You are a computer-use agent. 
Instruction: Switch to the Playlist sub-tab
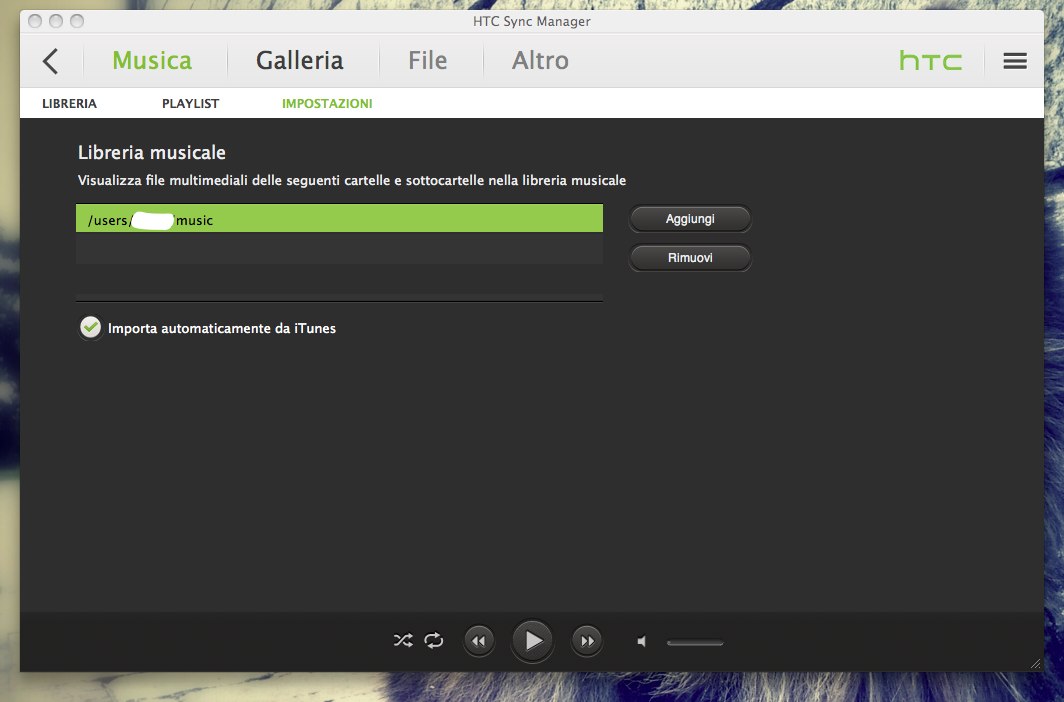pyautogui.click(x=190, y=104)
